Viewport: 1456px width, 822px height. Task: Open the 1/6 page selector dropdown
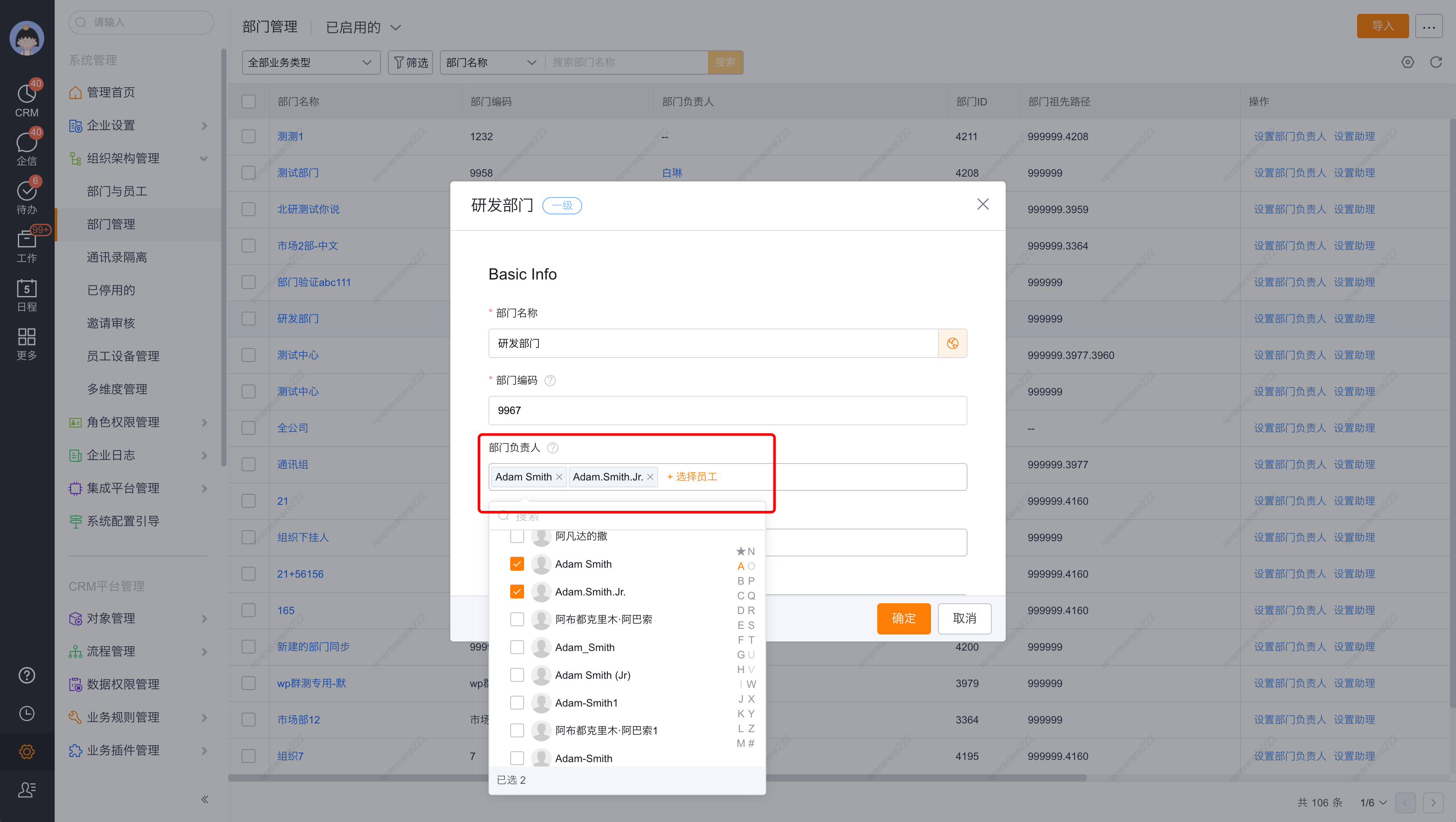click(x=1374, y=803)
